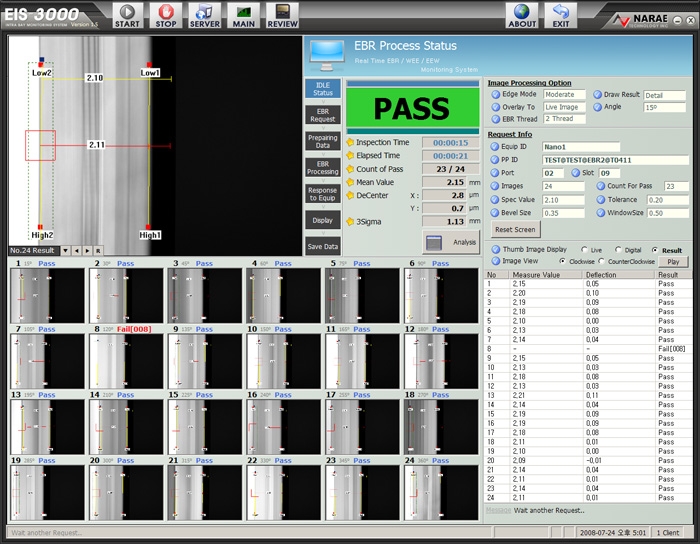Image resolution: width=700 pixels, height=544 pixels.
Task: Select the EBR Request step
Action: click(323, 115)
